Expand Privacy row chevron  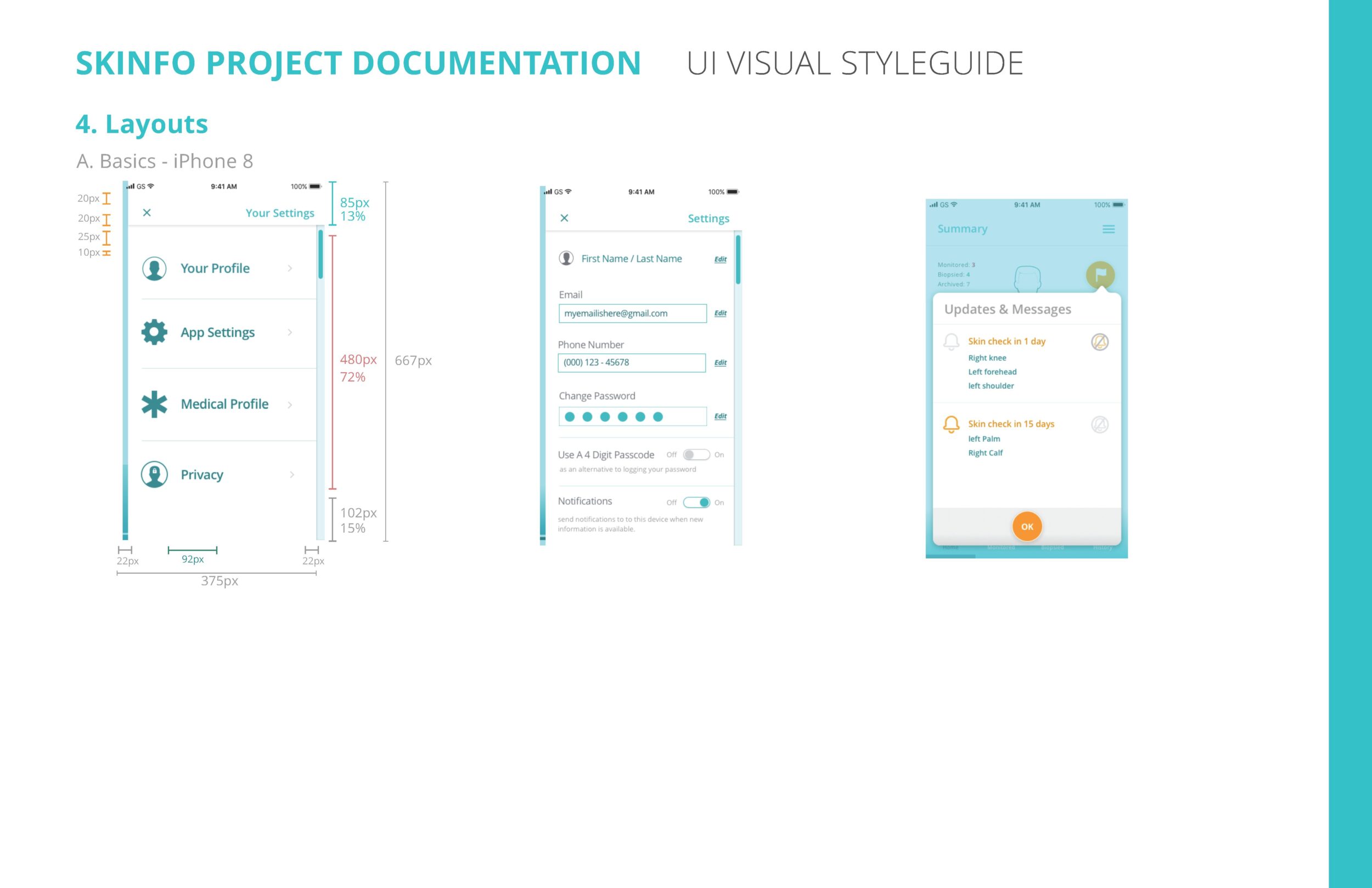(292, 475)
